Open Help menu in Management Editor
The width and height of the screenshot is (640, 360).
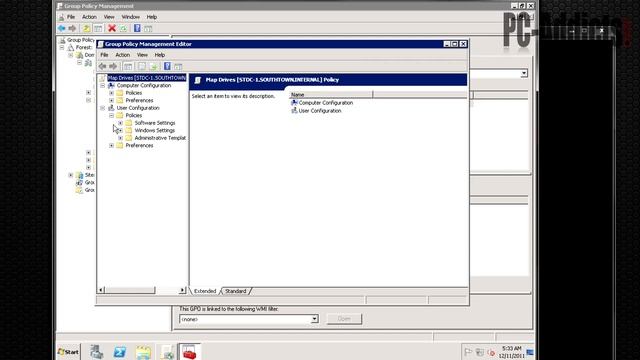click(x=160, y=55)
